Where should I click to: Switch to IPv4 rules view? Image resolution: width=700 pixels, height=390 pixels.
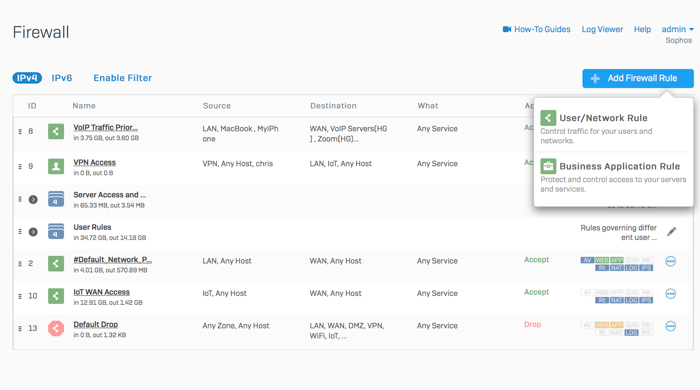[x=27, y=78]
